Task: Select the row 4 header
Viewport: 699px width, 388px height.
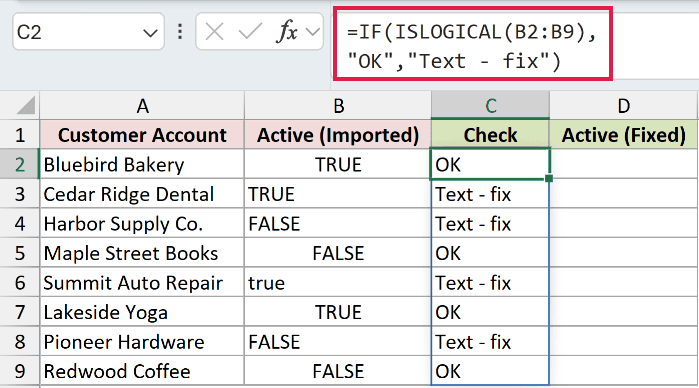Action: [20, 223]
